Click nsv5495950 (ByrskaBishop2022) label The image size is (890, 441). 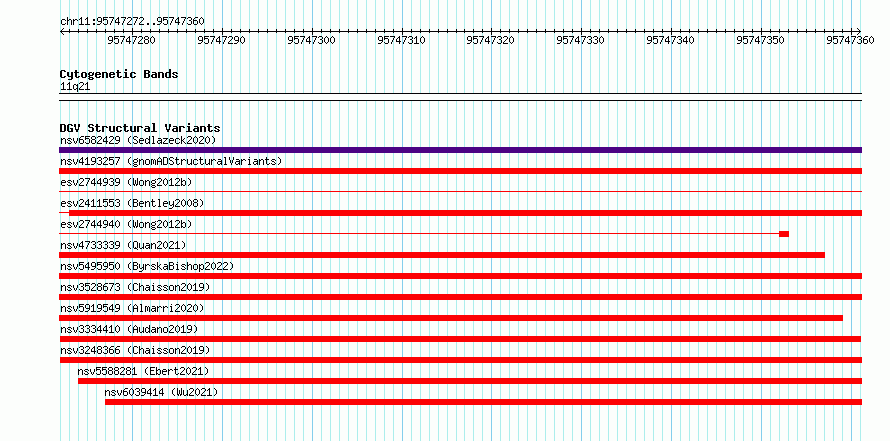point(147,266)
